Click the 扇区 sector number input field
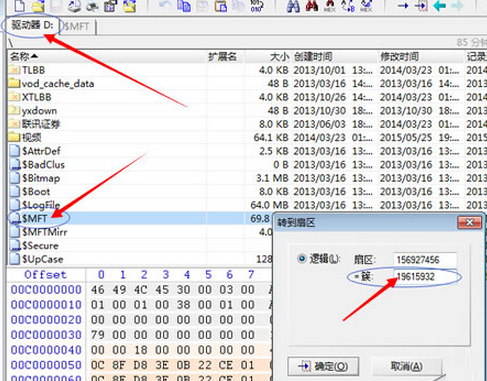Screen dimensions: 487x381 tap(425, 259)
